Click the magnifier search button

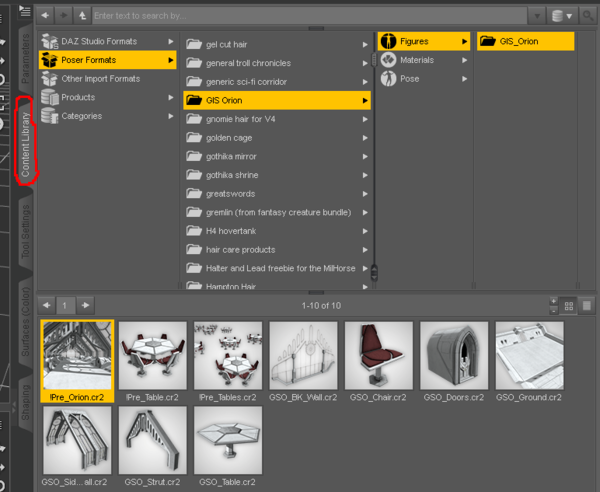[587, 16]
